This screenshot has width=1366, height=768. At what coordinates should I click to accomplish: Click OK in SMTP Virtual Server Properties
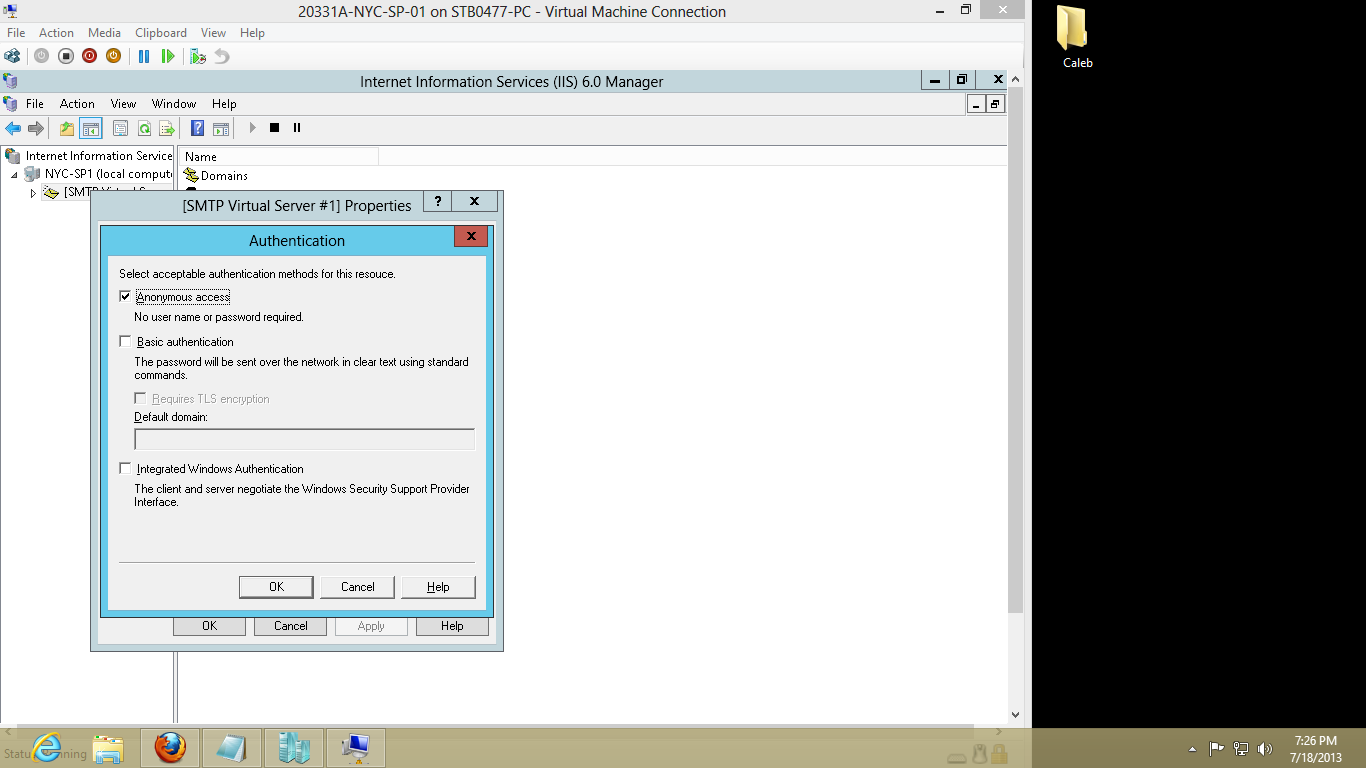click(x=209, y=626)
